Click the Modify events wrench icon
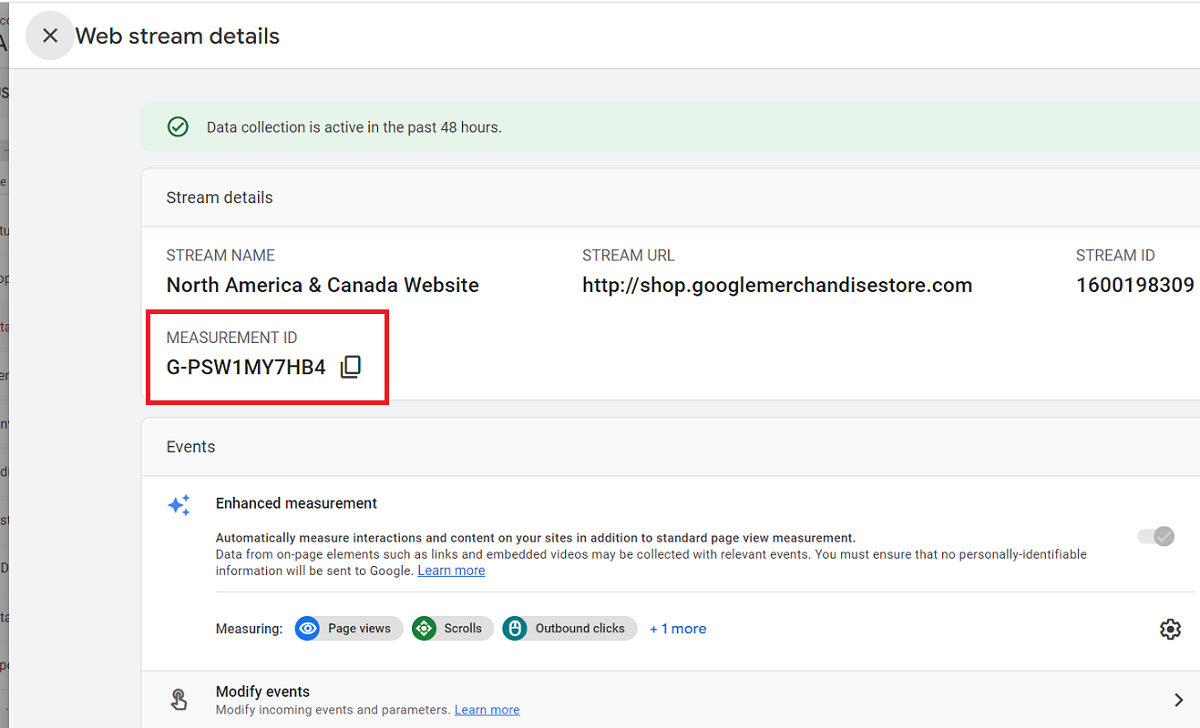 click(178, 698)
